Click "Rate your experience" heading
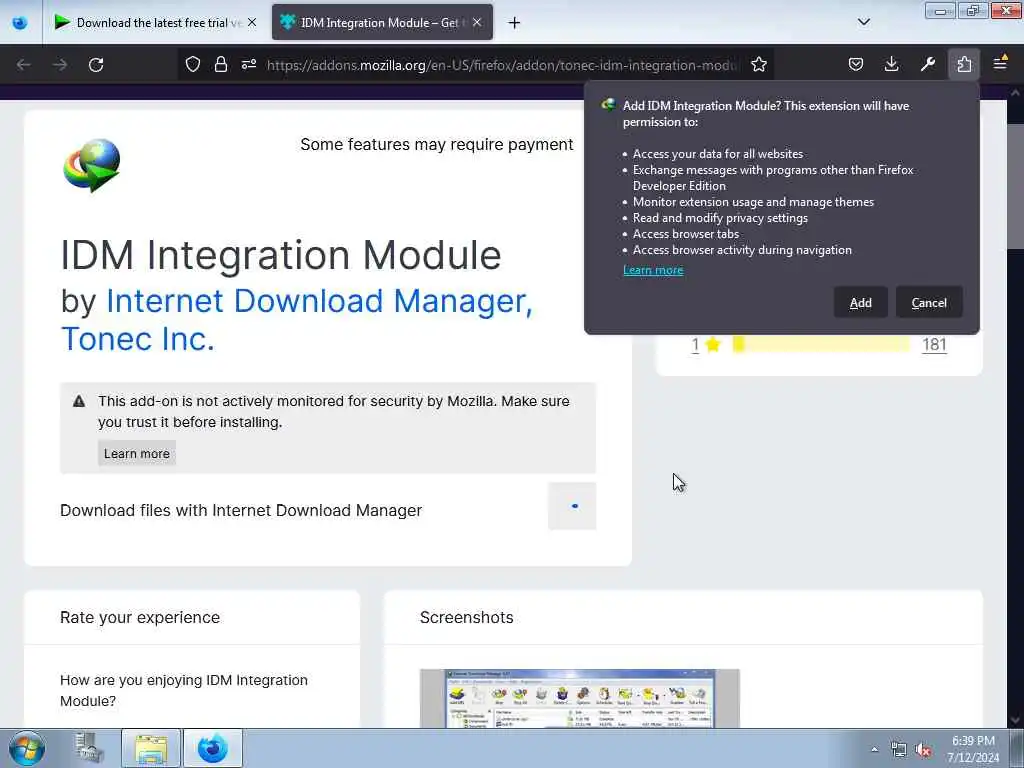The height and width of the screenshot is (768, 1024). 140,617
